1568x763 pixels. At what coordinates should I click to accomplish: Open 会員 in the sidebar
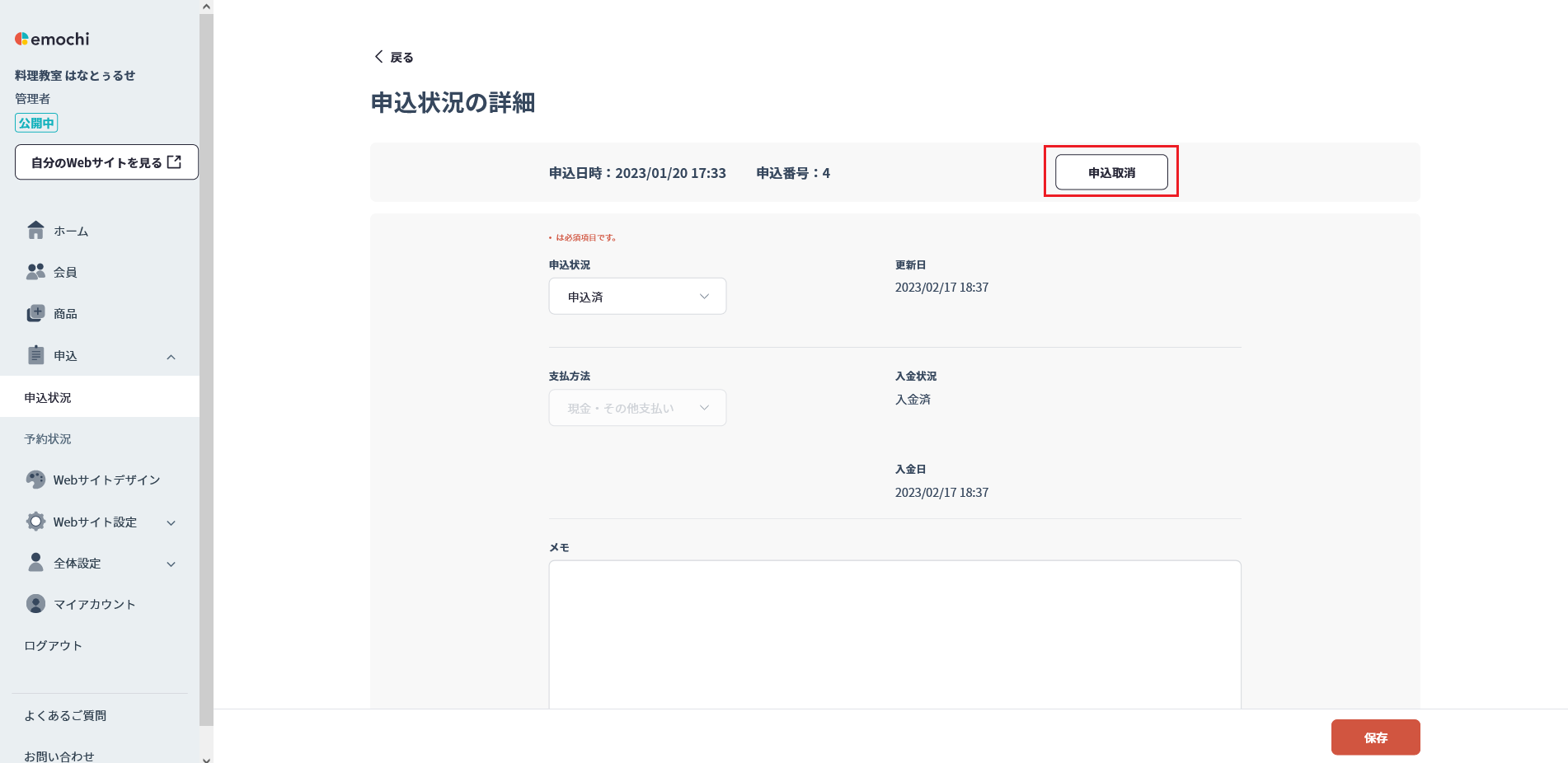coord(65,272)
